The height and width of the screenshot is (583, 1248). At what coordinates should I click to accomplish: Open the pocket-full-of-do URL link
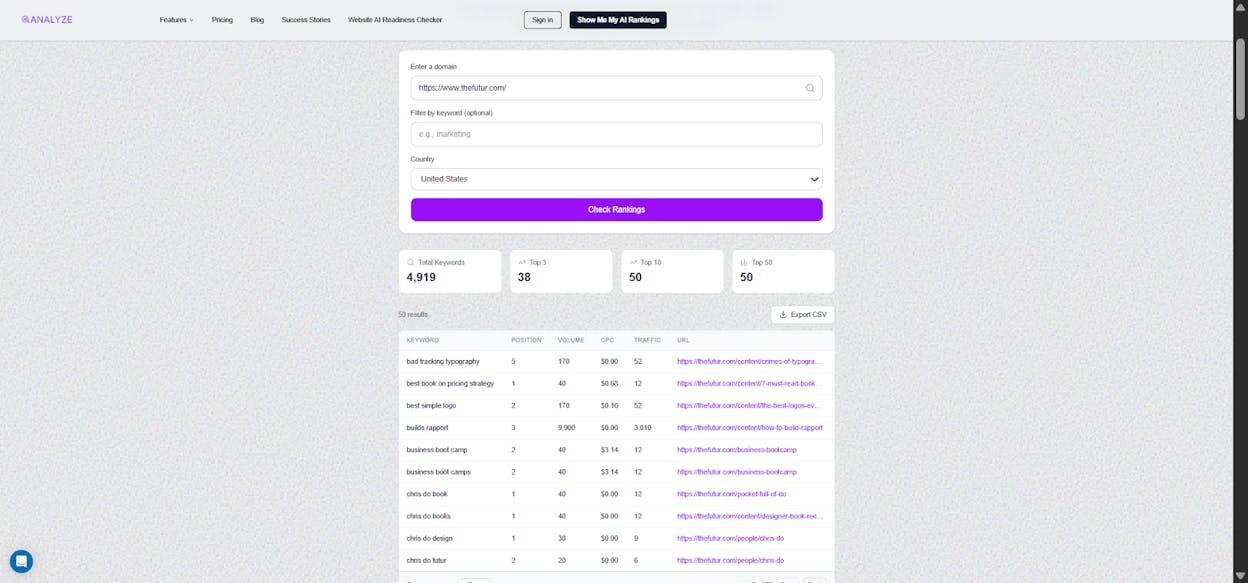coord(731,493)
